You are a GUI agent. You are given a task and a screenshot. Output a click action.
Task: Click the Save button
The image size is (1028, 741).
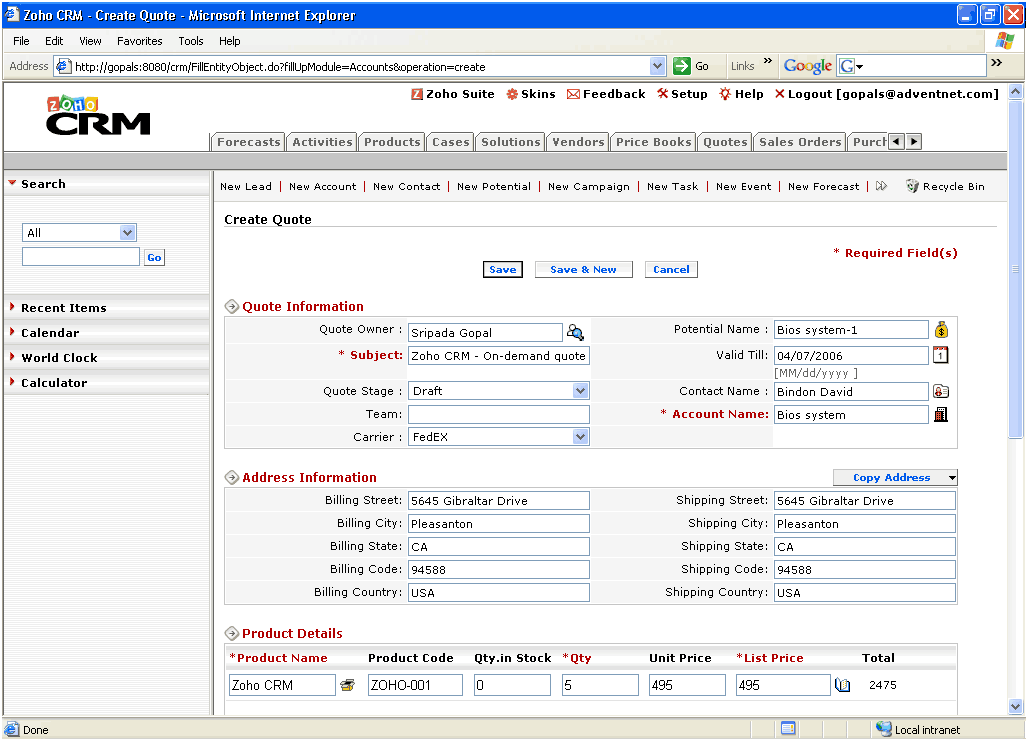point(502,270)
